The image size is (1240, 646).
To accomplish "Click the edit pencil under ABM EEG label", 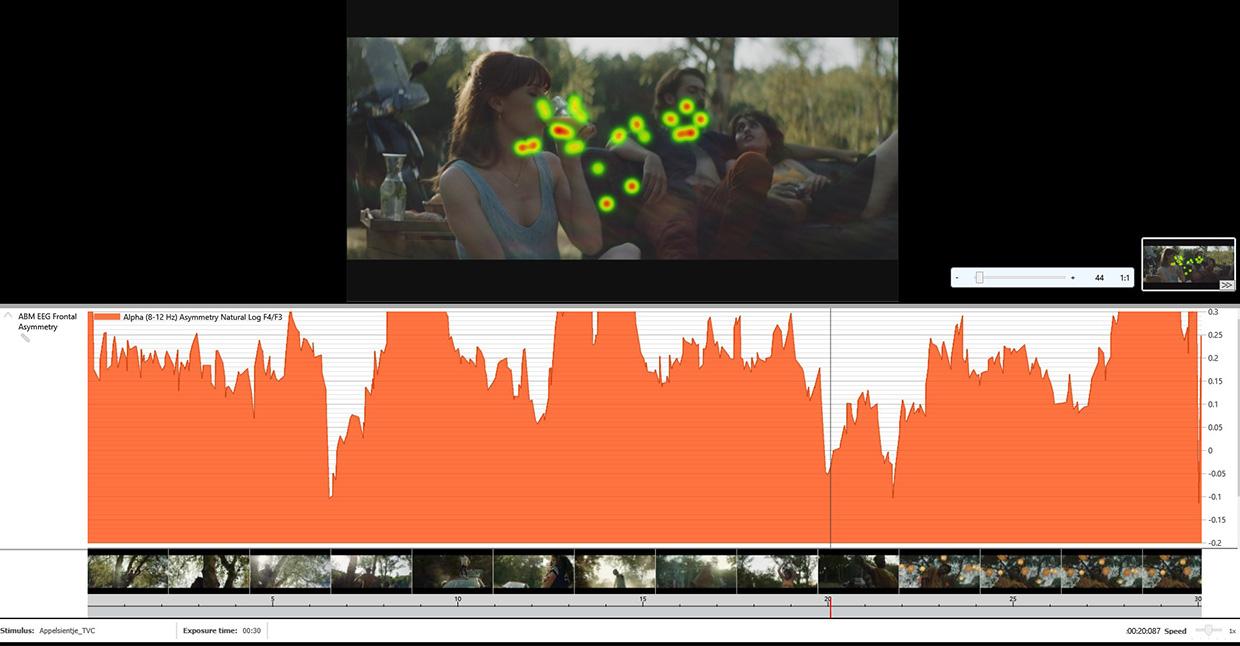I will [x=25, y=338].
